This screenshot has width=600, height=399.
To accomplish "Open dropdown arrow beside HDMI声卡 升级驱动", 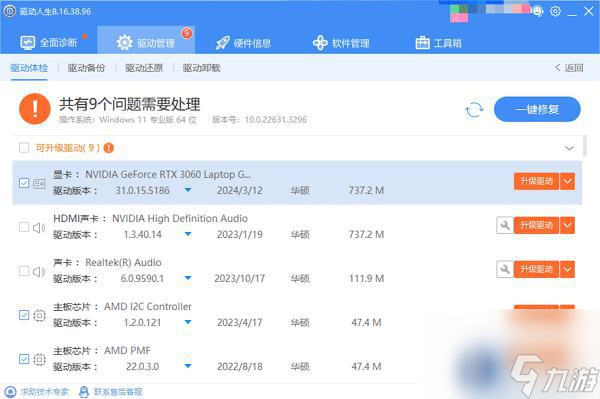I will click(x=567, y=225).
